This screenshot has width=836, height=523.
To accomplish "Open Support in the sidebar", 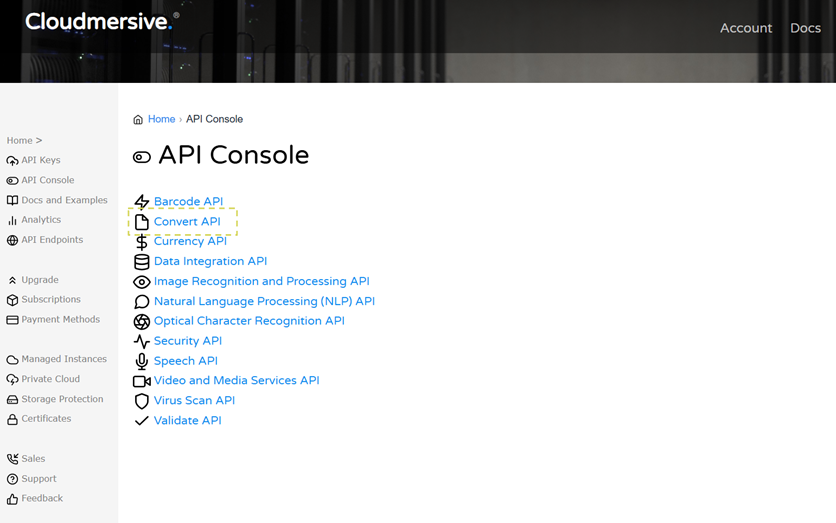I will pyautogui.click(x=39, y=479).
